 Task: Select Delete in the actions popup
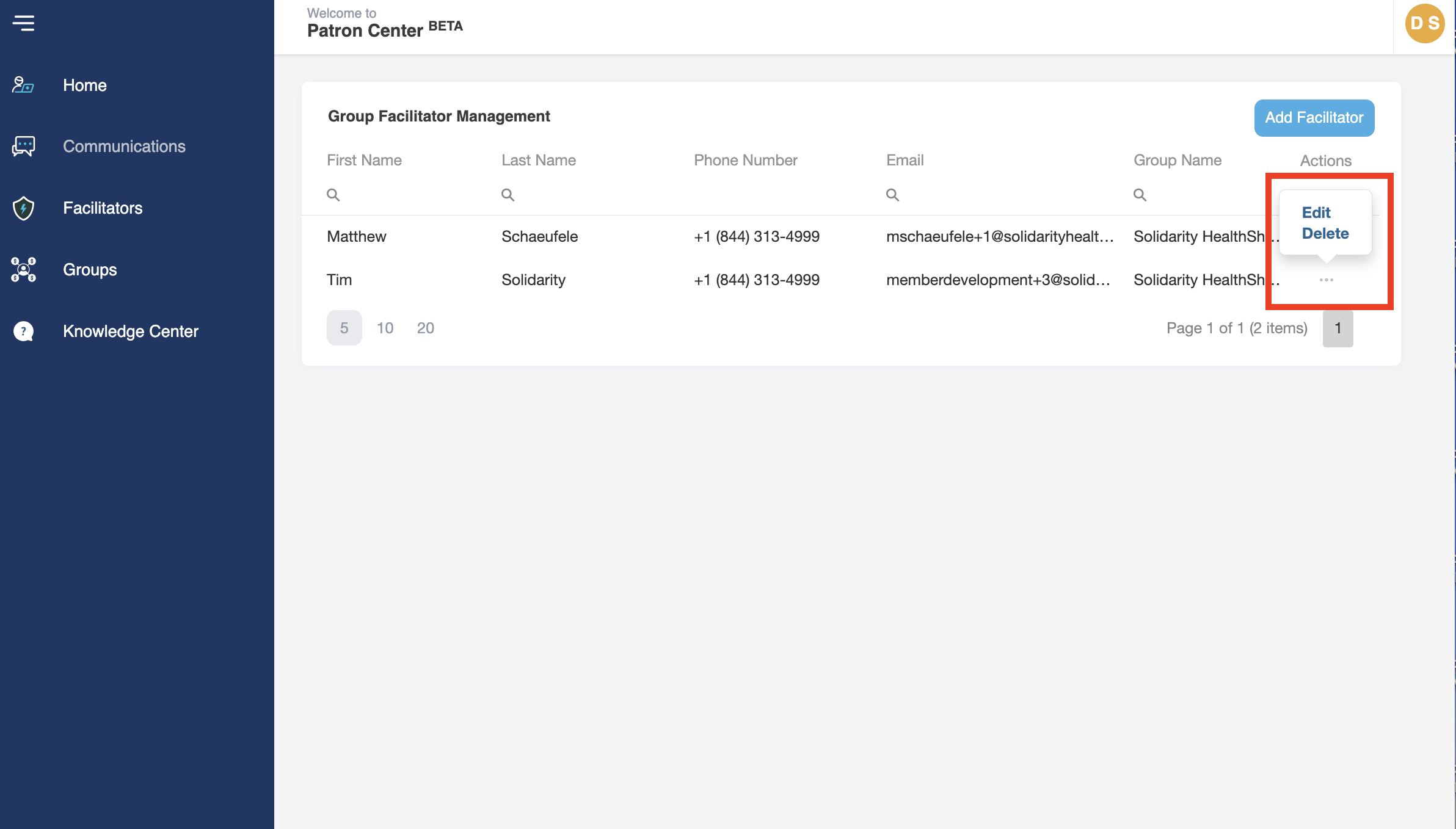(1325, 233)
